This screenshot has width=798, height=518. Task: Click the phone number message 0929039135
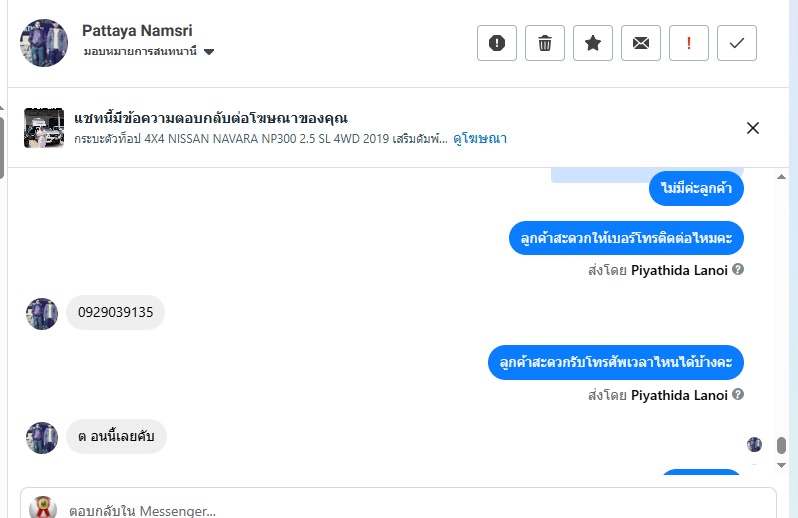[116, 313]
